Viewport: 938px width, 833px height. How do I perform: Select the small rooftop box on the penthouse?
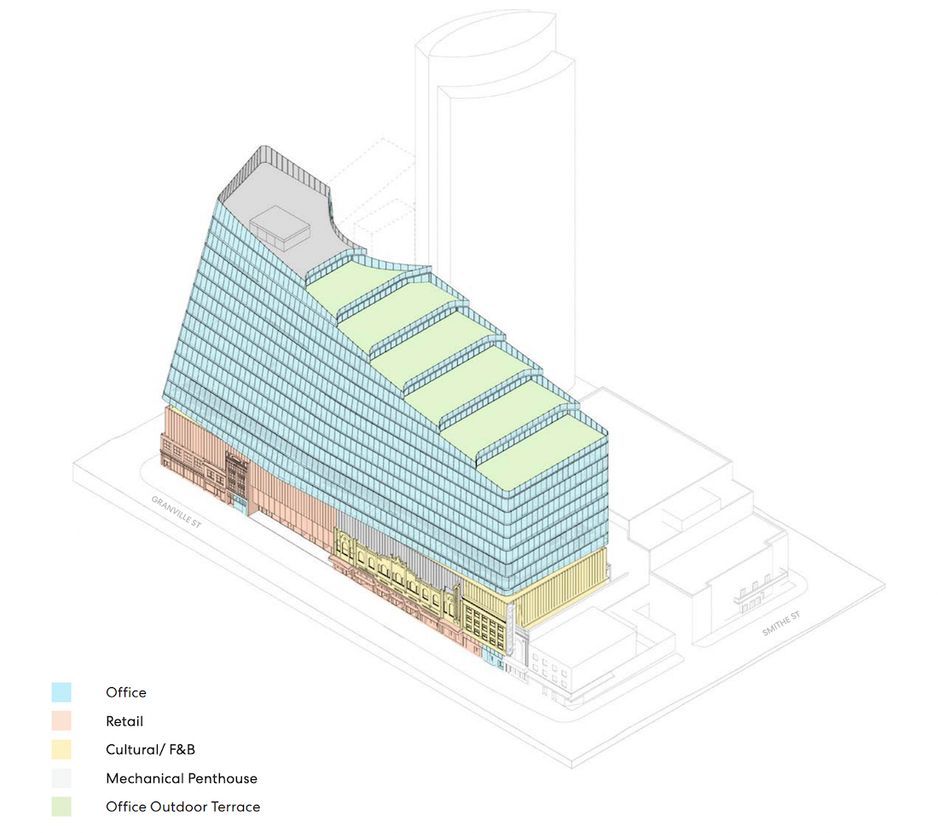point(279,226)
